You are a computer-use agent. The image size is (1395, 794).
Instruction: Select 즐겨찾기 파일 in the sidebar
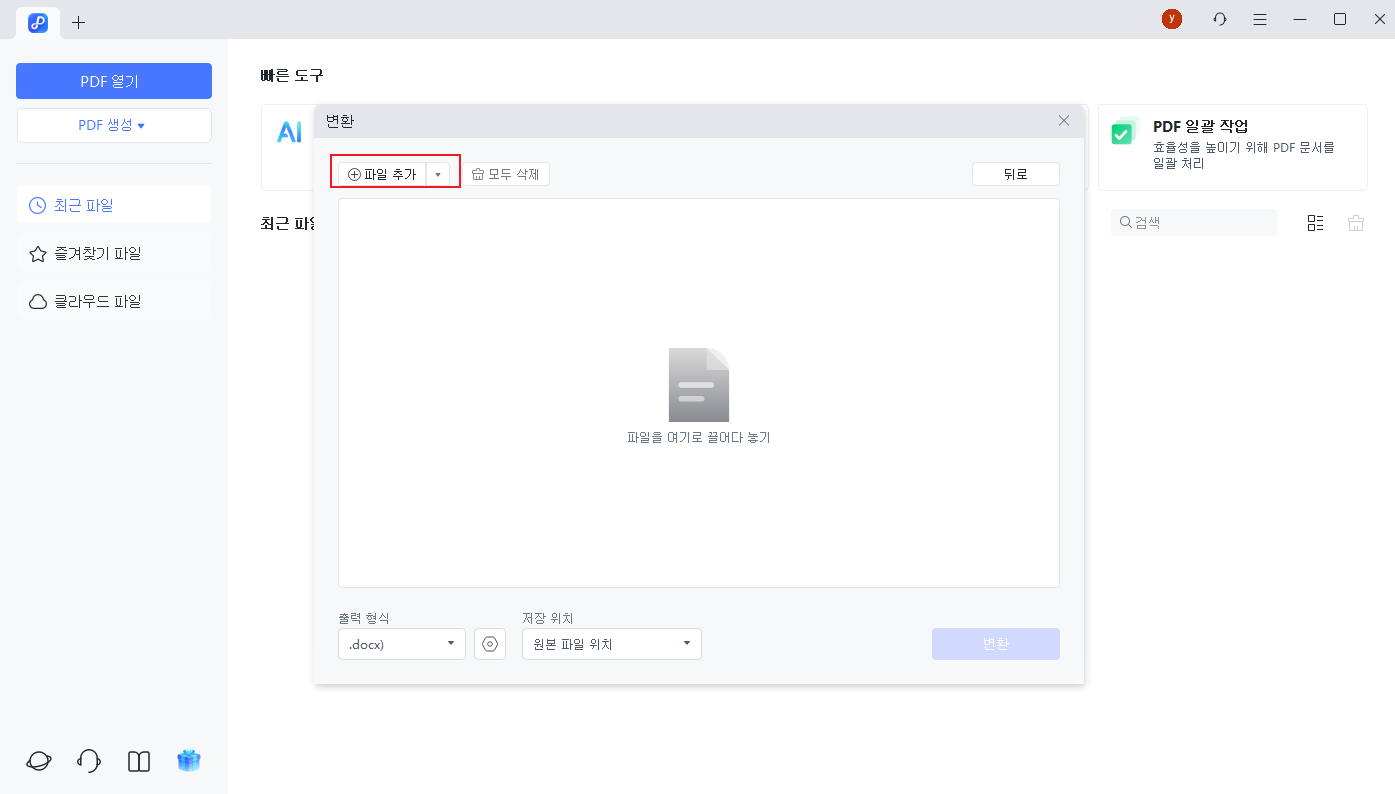point(114,253)
